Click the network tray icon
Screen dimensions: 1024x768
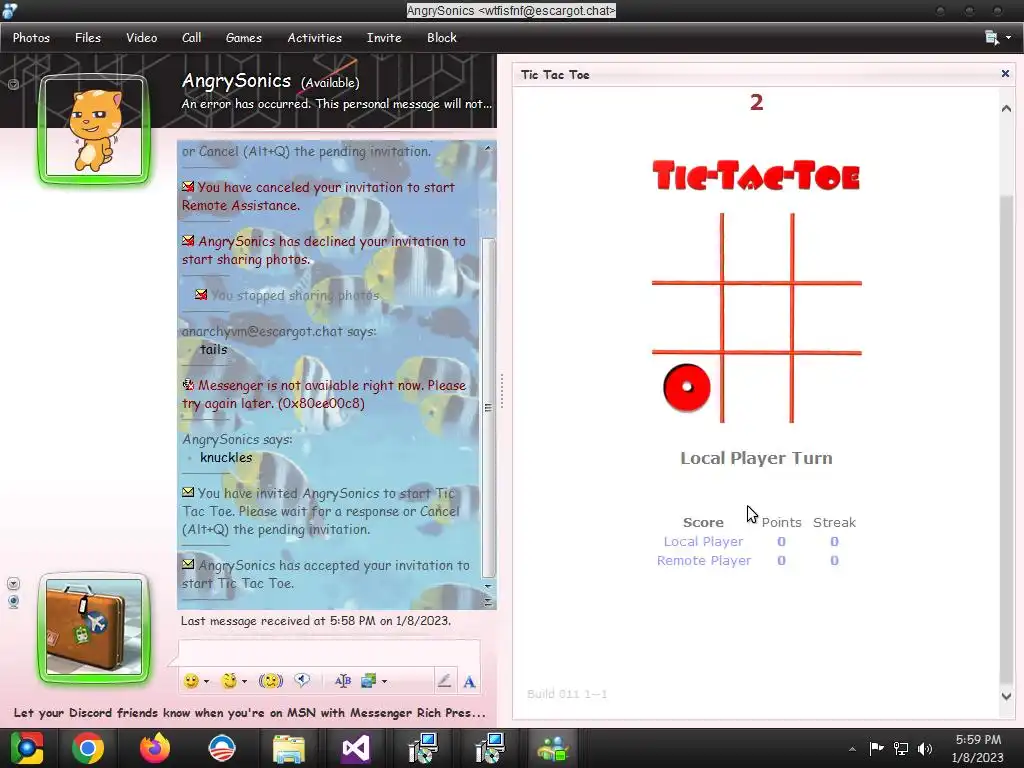tap(901, 749)
